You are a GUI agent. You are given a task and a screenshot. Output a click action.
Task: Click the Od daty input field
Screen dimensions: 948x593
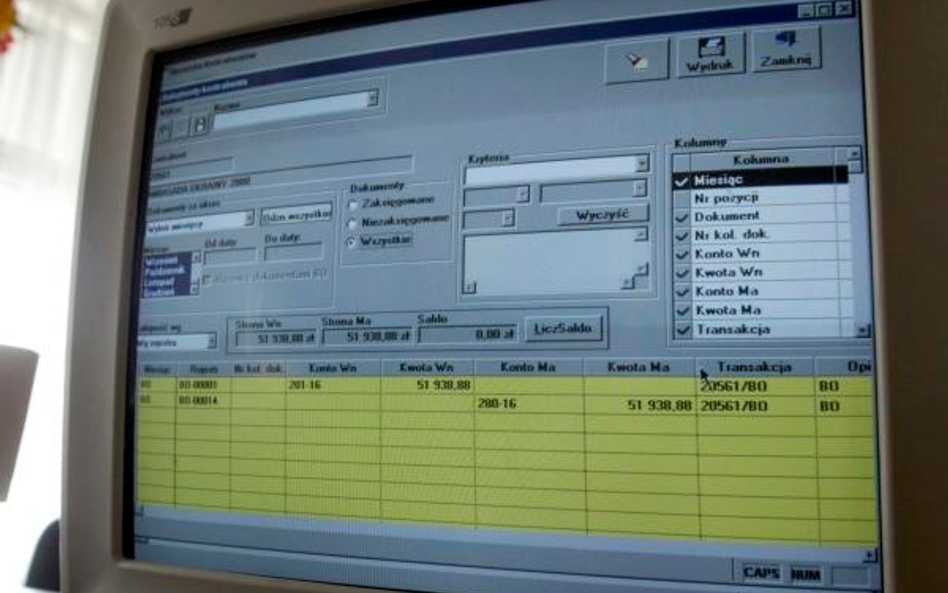[x=230, y=257]
